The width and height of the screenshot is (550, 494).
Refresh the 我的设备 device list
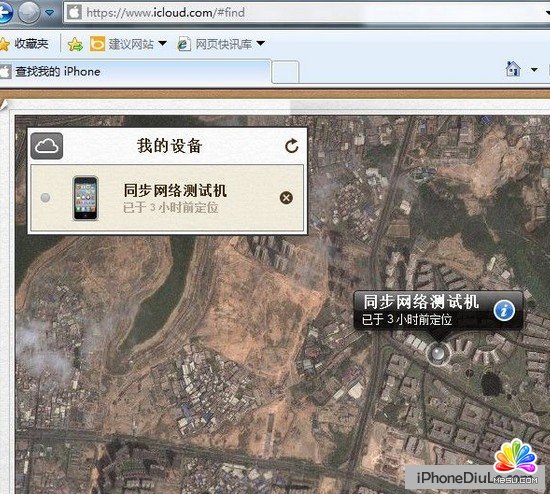291,146
